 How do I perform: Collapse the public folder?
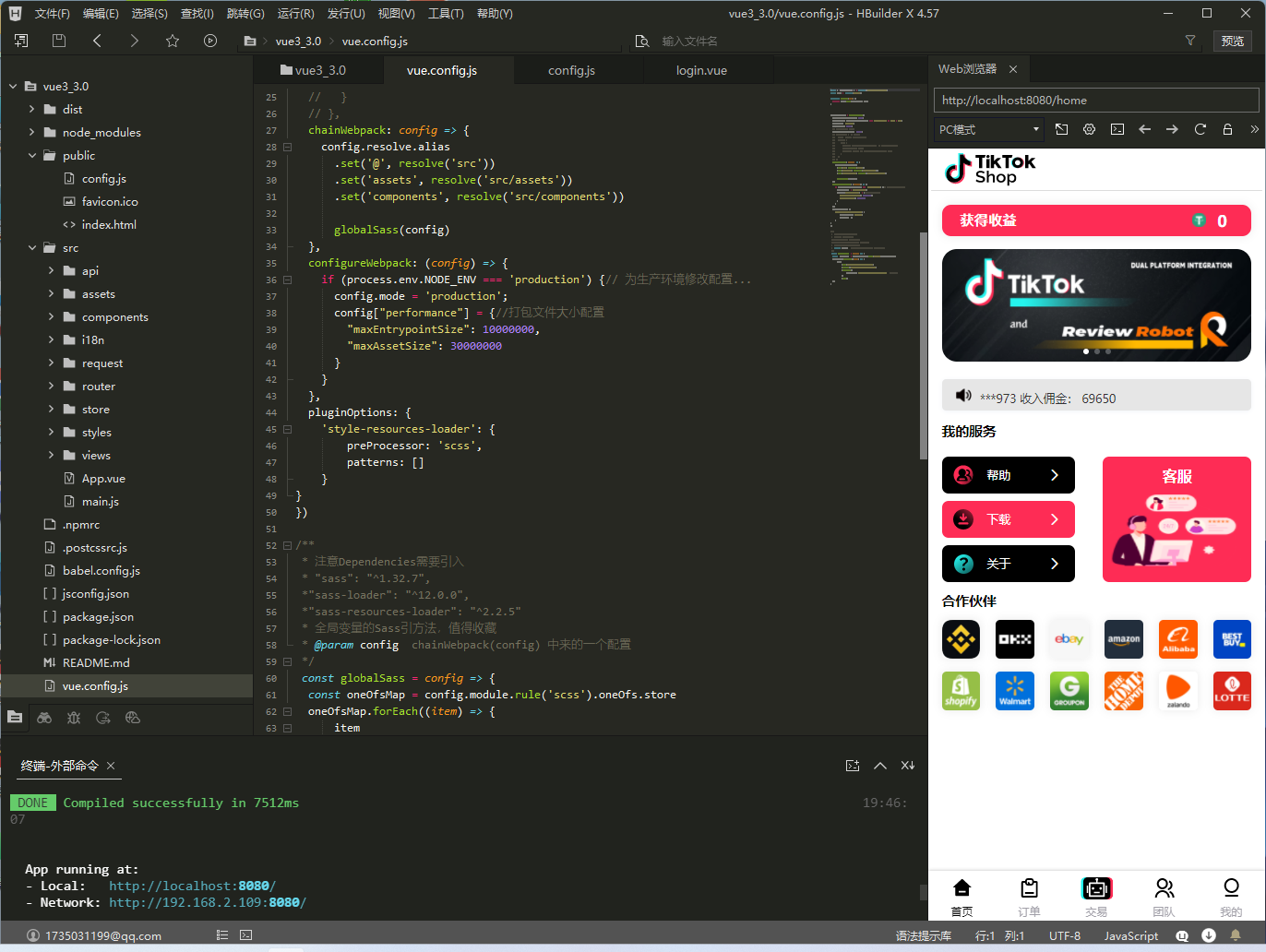coord(32,156)
